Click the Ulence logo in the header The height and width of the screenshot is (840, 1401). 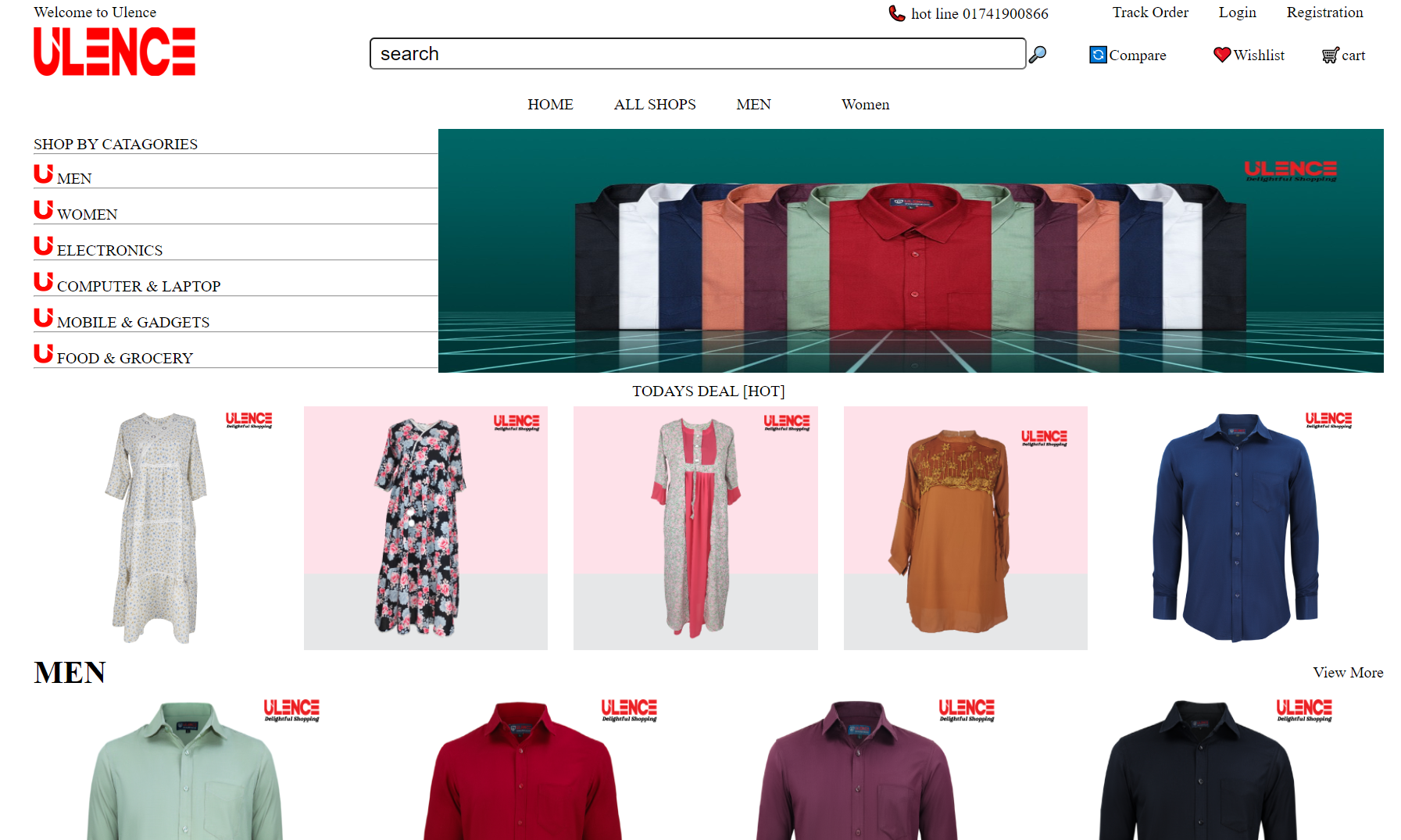click(x=114, y=52)
